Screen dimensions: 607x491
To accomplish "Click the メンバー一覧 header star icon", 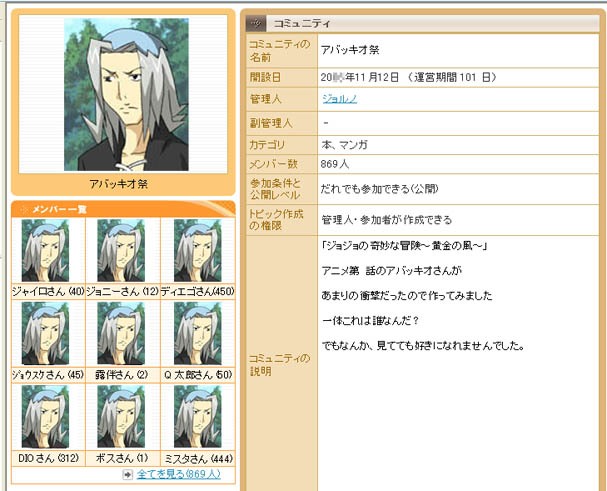I will click(x=24, y=209).
